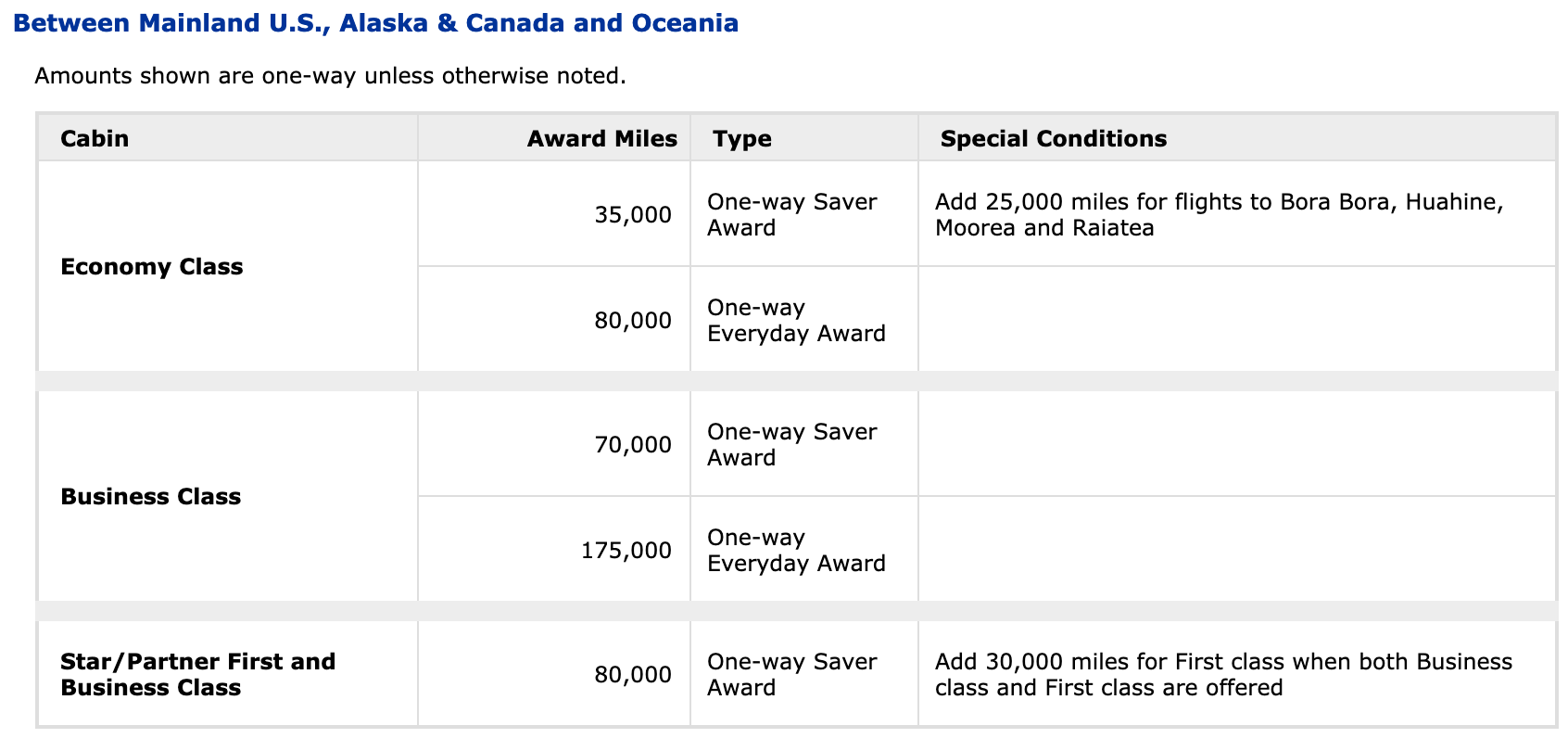Screen dimensions: 1568x738
Task: Select the 35,000 award miles value
Action: 633,215
